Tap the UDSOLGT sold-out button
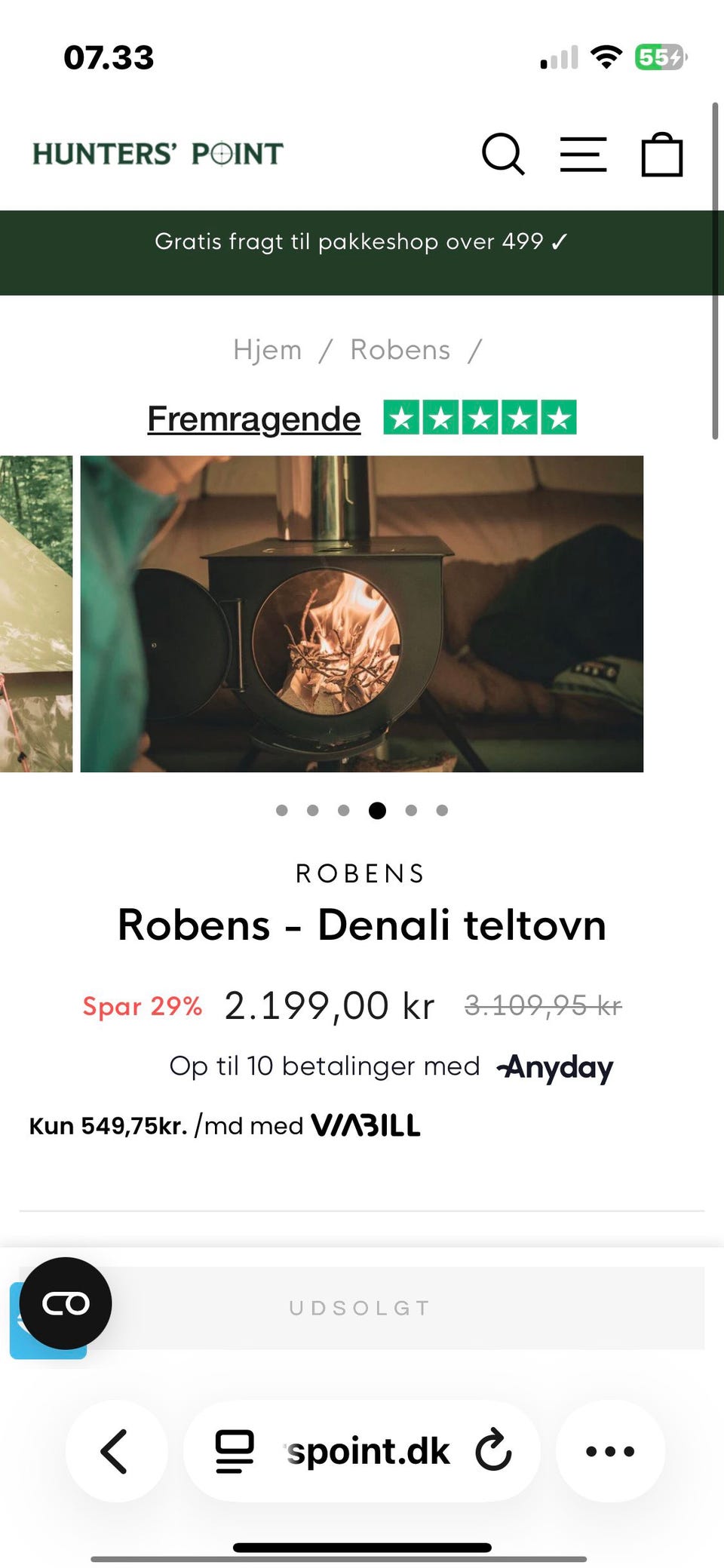This screenshot has width=724, height=1568. (362, 1308)
